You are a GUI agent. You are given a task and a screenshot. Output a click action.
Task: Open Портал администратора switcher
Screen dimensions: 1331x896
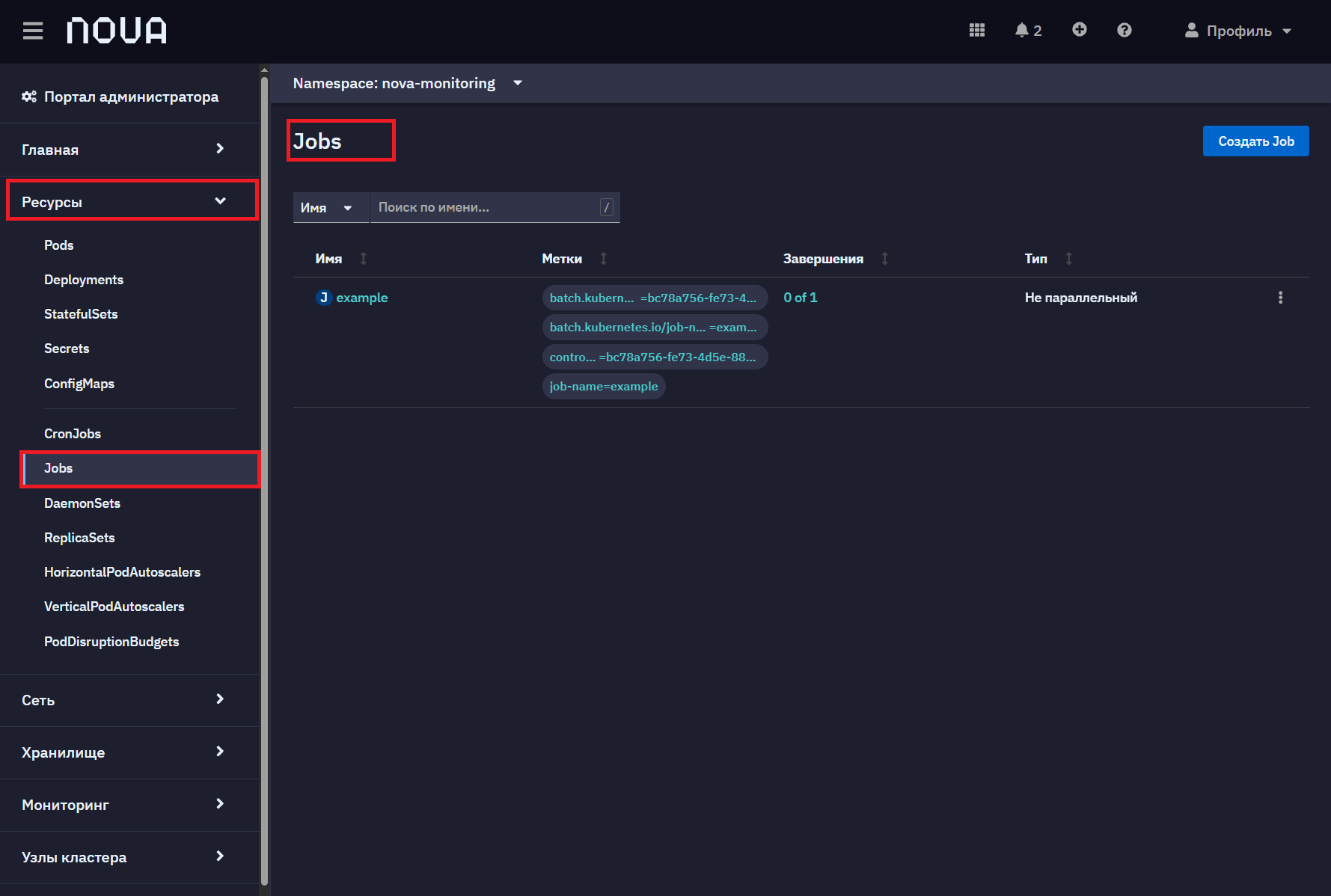(120, 96)
